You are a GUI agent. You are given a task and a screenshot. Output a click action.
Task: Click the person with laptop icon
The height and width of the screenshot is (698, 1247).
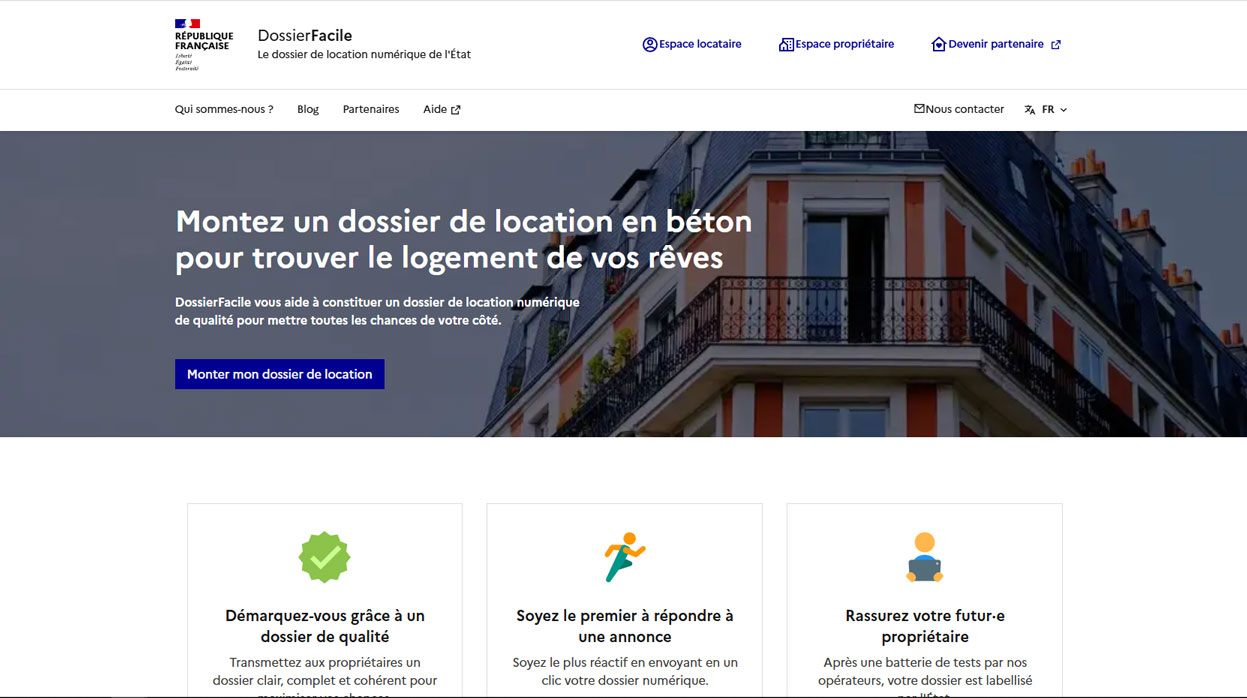point(924,557)
